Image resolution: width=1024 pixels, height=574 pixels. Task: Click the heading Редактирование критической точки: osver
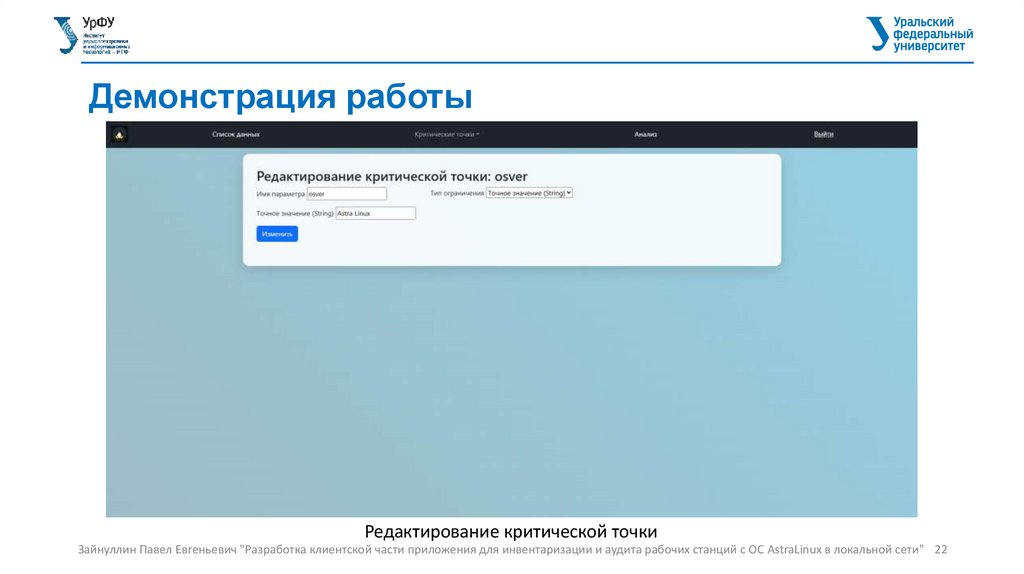(392, 176)
